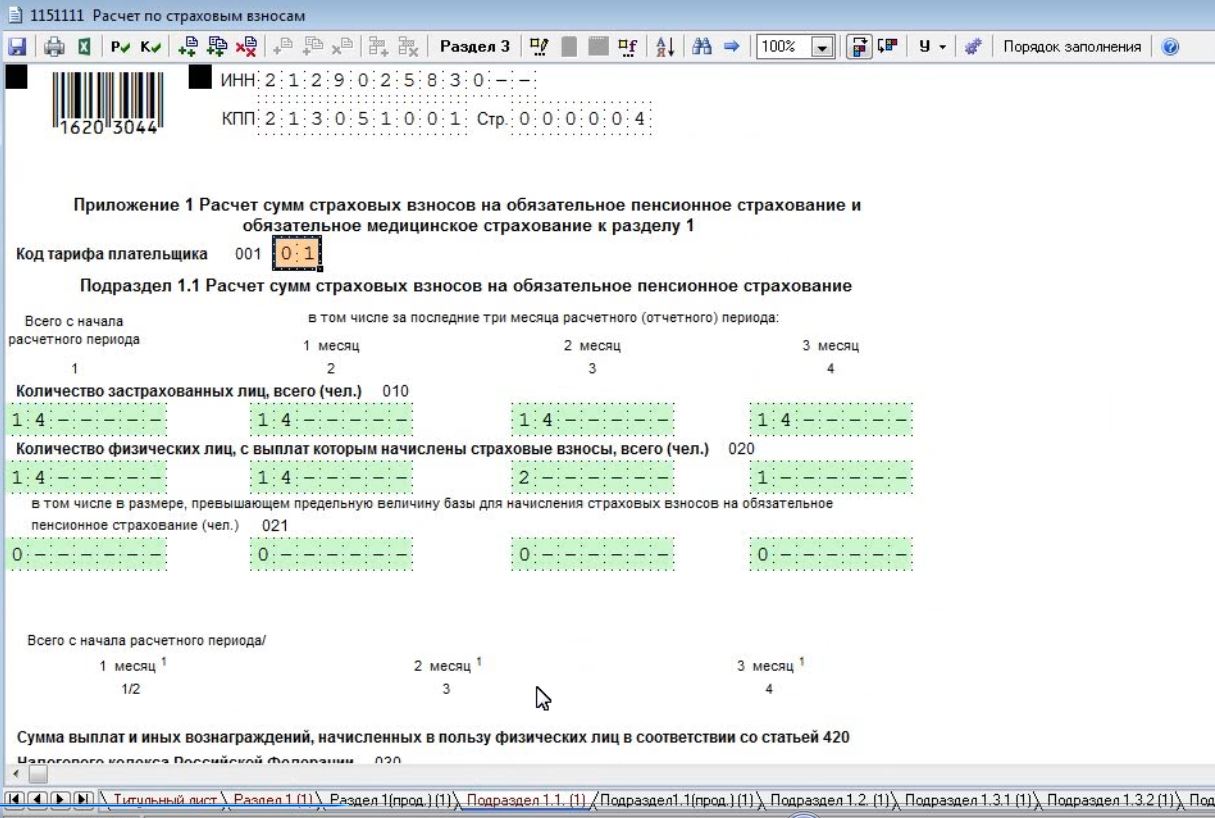Screen dimensions: 1215x818
Task: Open 'Порядок заполнения' instructions
Action: pos(1071,47)
